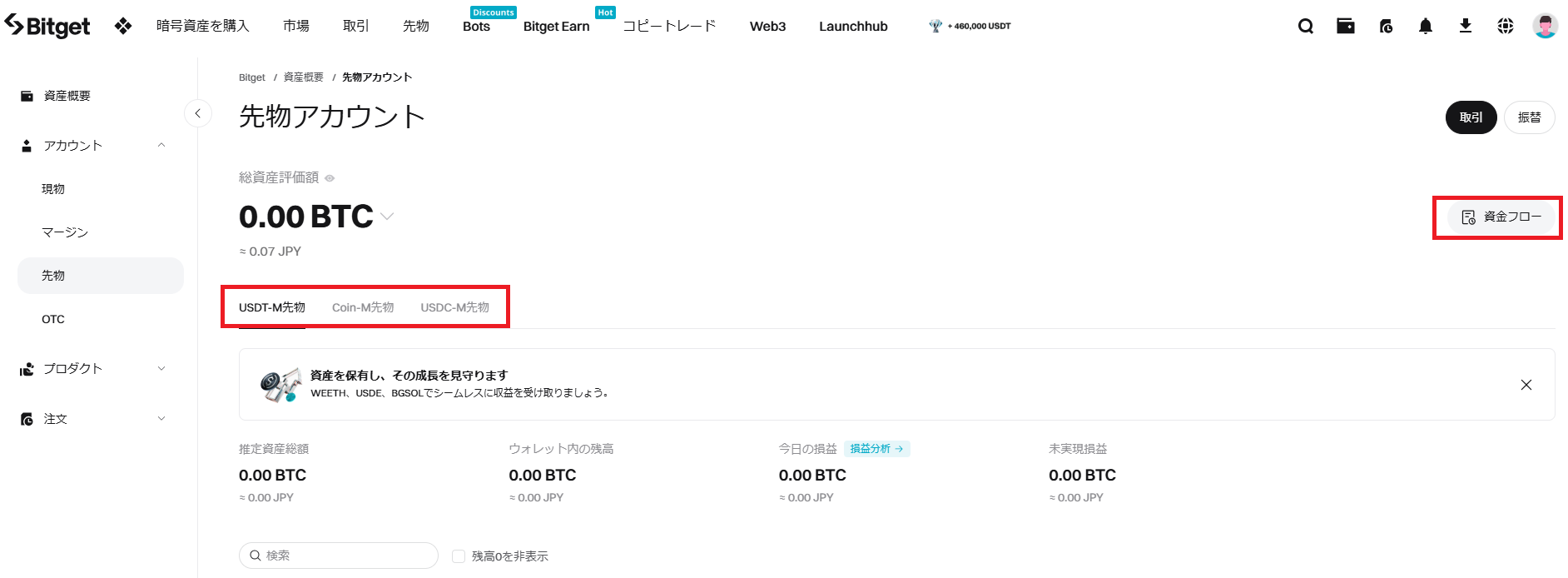Click the promo banner illustration icon

pyautogui.click(x=280, y=385)
